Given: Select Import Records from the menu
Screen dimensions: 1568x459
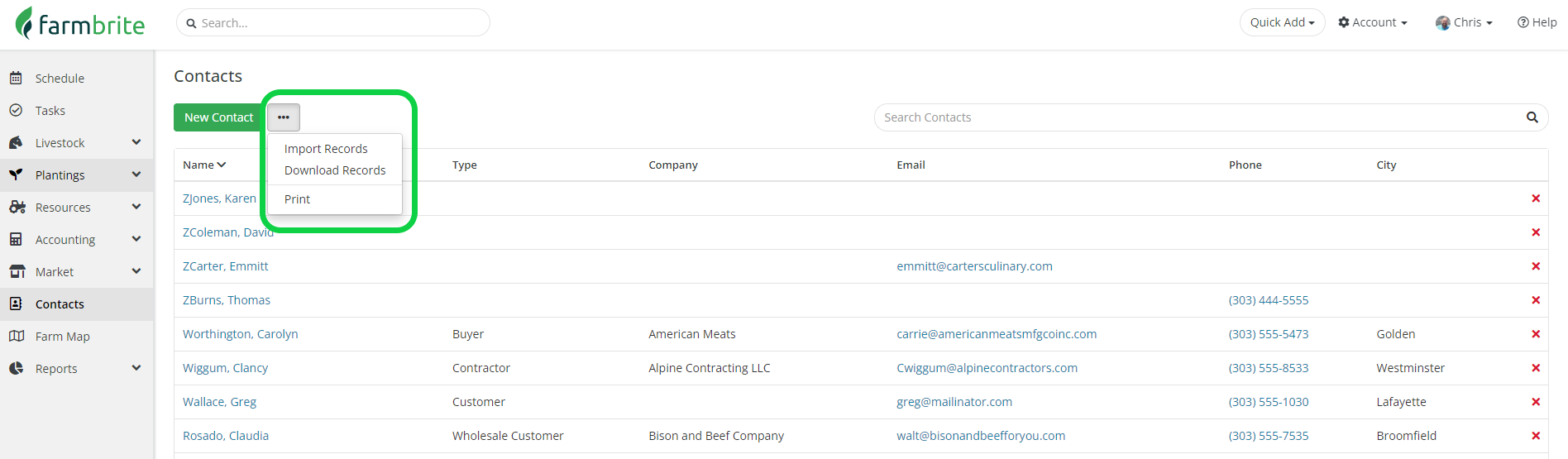Looking at the screenshot, I should 326,149.
